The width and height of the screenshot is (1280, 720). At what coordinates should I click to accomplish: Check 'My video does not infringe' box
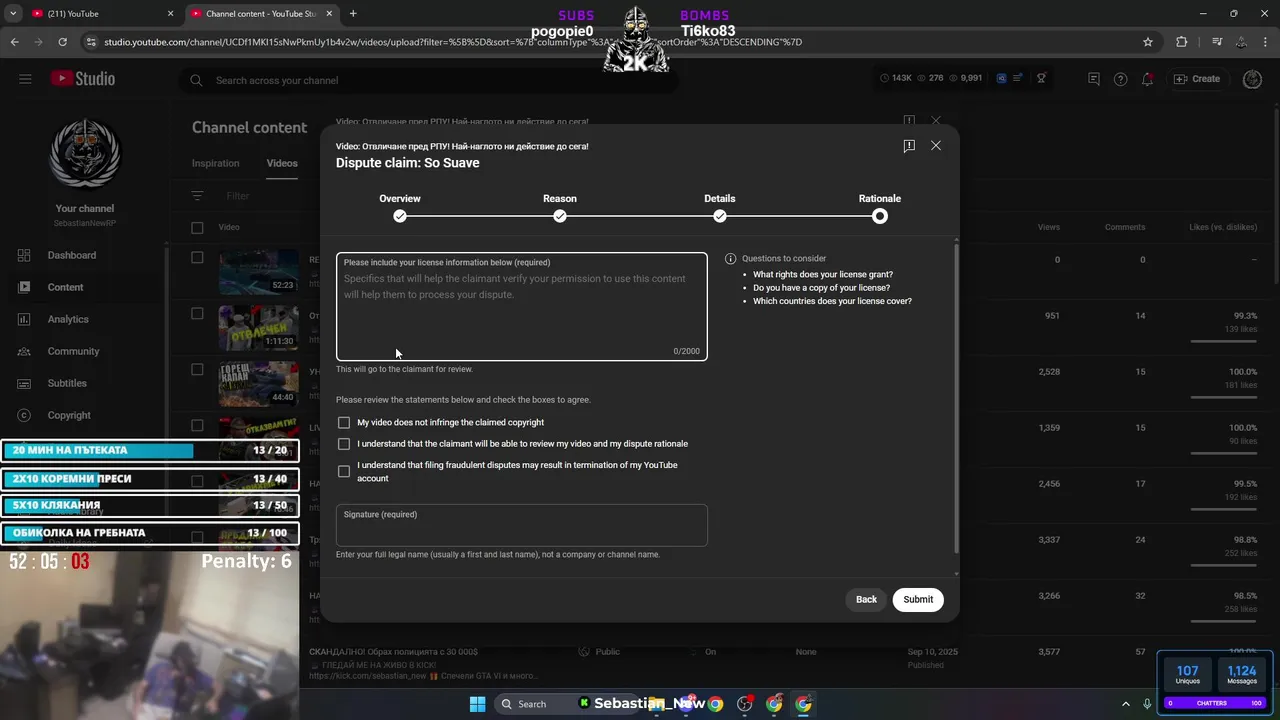pos(344,423)
